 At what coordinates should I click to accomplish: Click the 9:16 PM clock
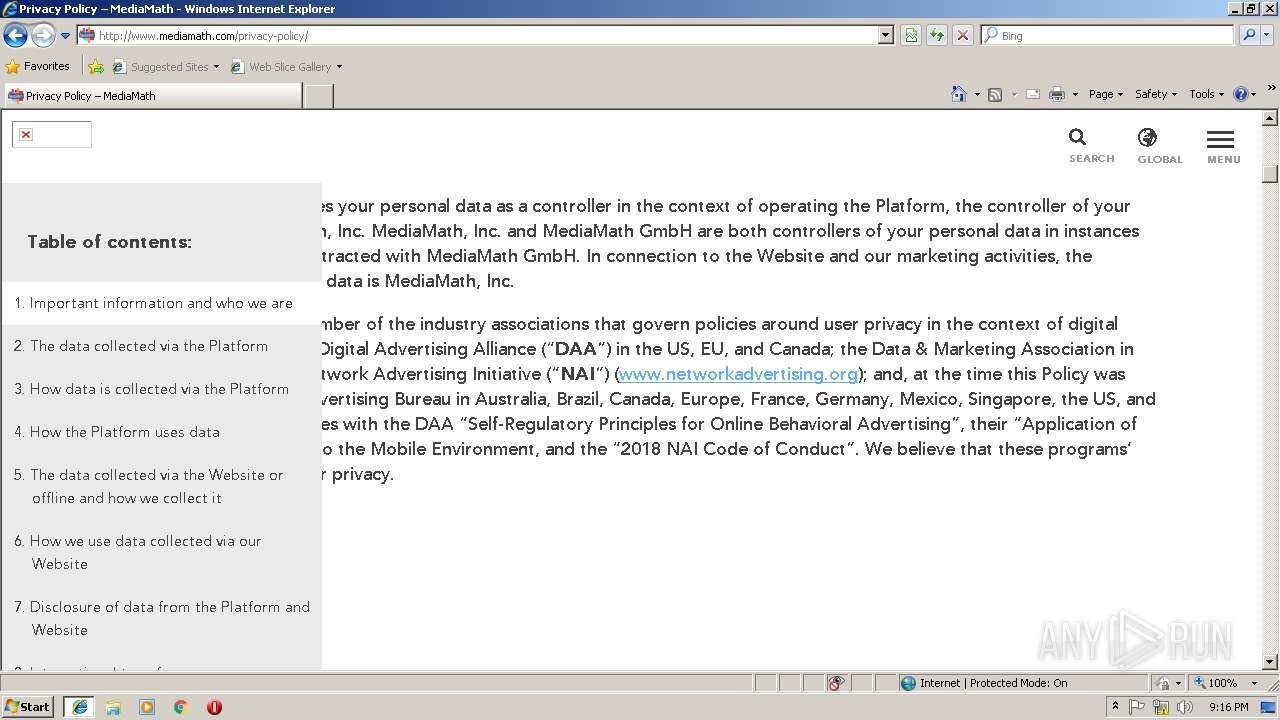1228,707
